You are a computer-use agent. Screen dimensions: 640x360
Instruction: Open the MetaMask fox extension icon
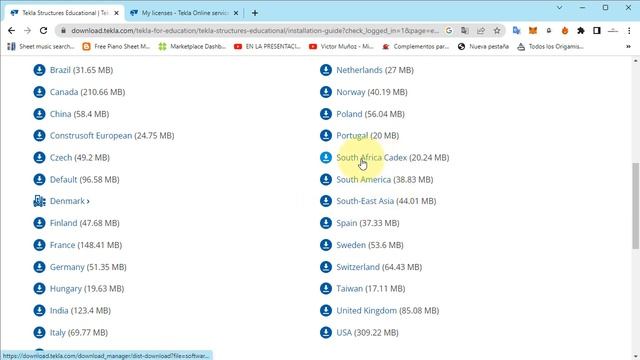coord(533,31)
